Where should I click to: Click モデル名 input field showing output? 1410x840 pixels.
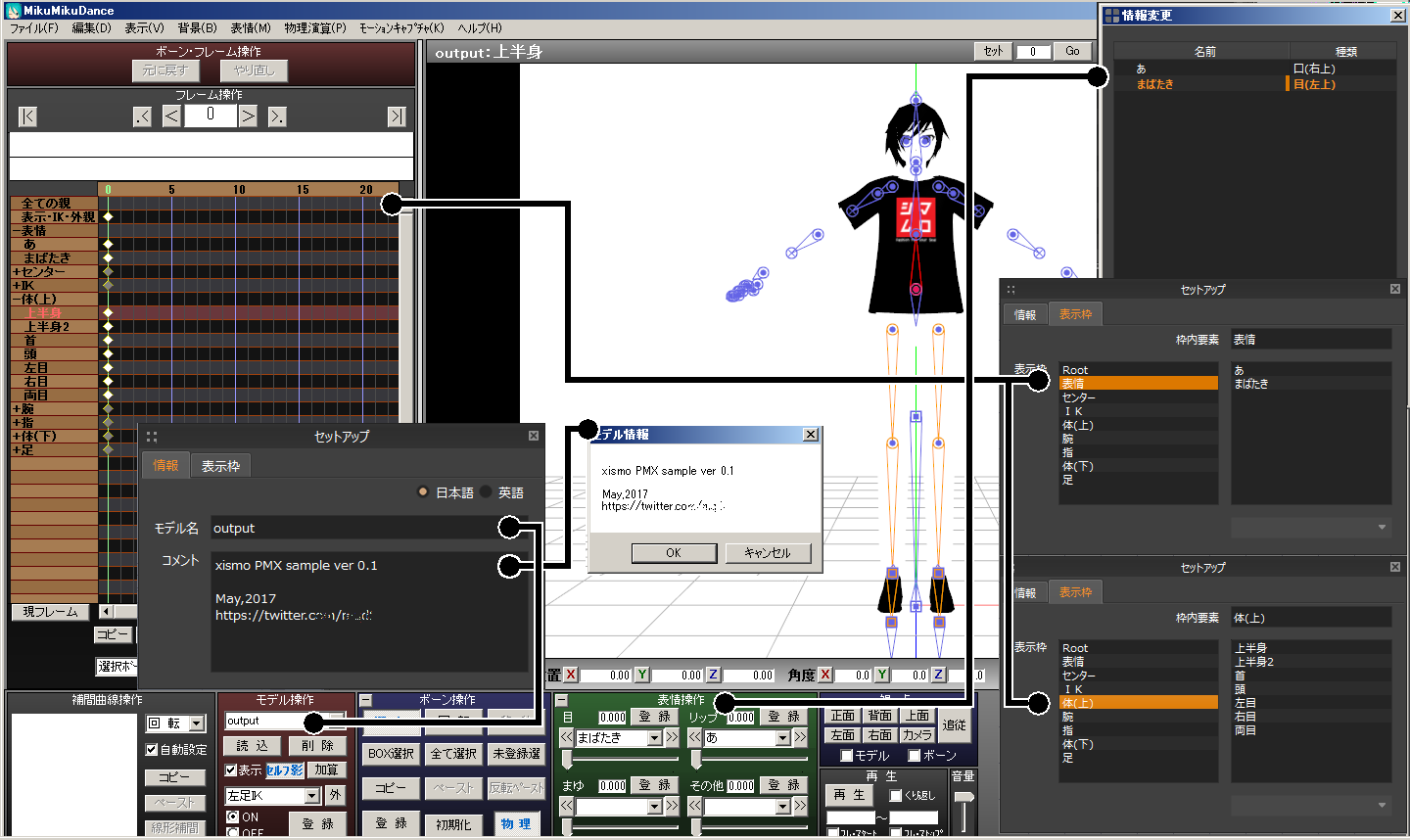pos(369,528)
